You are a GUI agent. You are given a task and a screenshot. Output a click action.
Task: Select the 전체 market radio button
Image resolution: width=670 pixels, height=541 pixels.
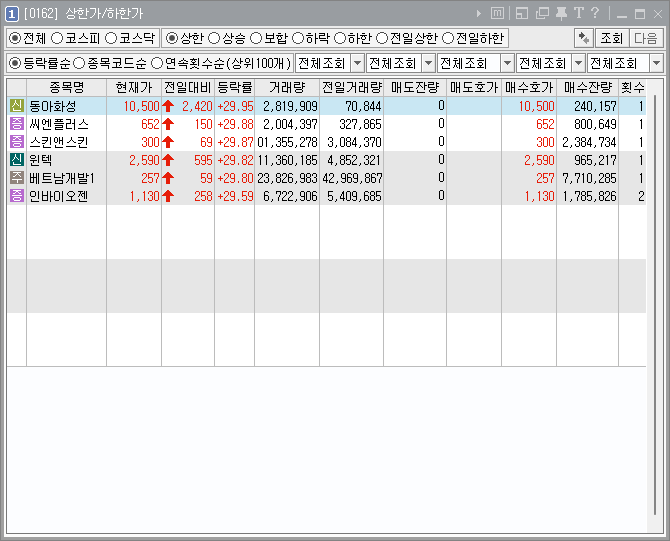(x=15, y=38)
